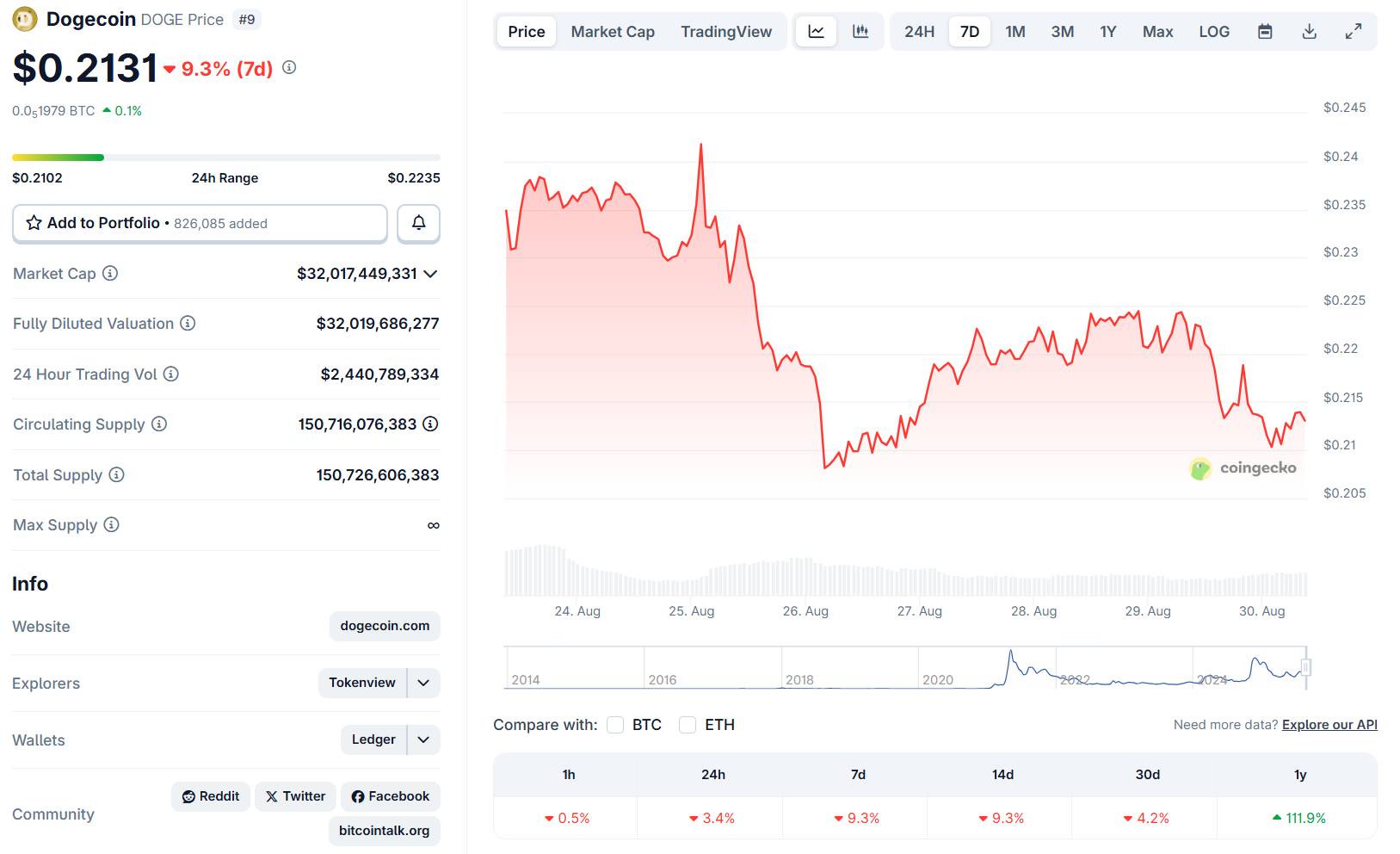Open the Facebook community link

click(391, 796)
